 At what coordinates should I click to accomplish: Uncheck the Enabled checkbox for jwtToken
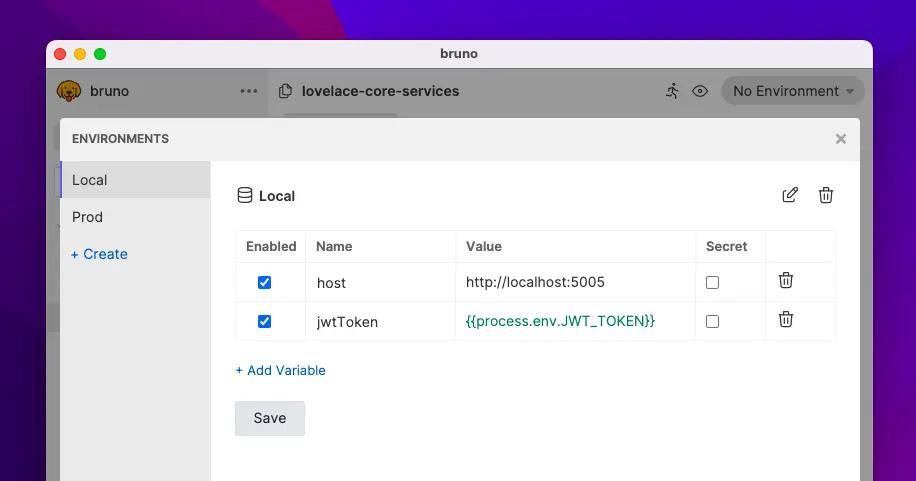[x=265, y=321]
